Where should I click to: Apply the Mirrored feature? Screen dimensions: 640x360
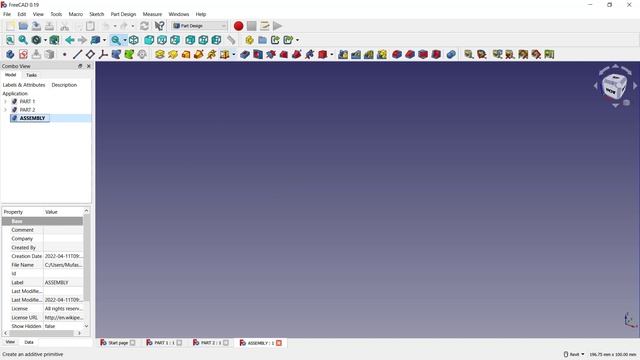point(343,54)
